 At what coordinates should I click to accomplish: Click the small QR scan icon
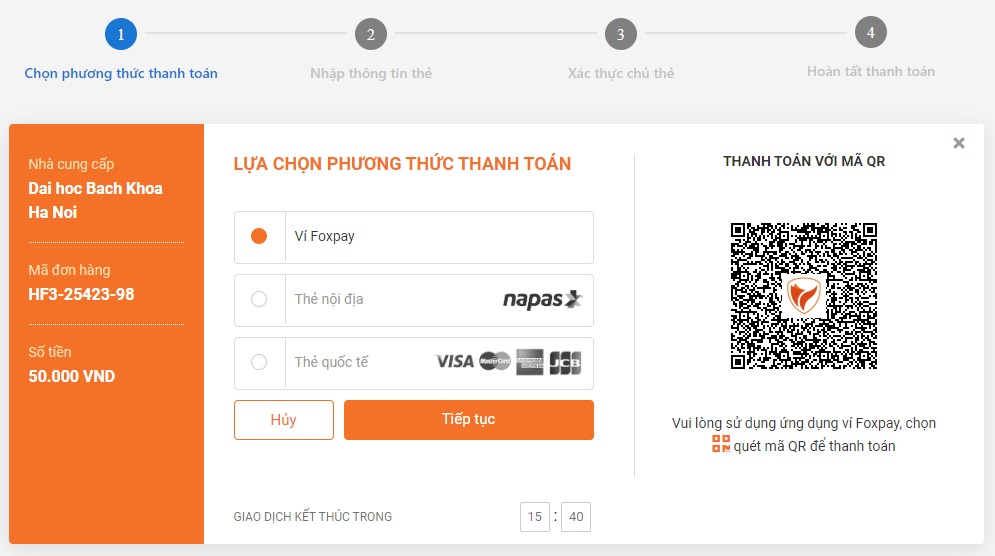click(721, 444)
